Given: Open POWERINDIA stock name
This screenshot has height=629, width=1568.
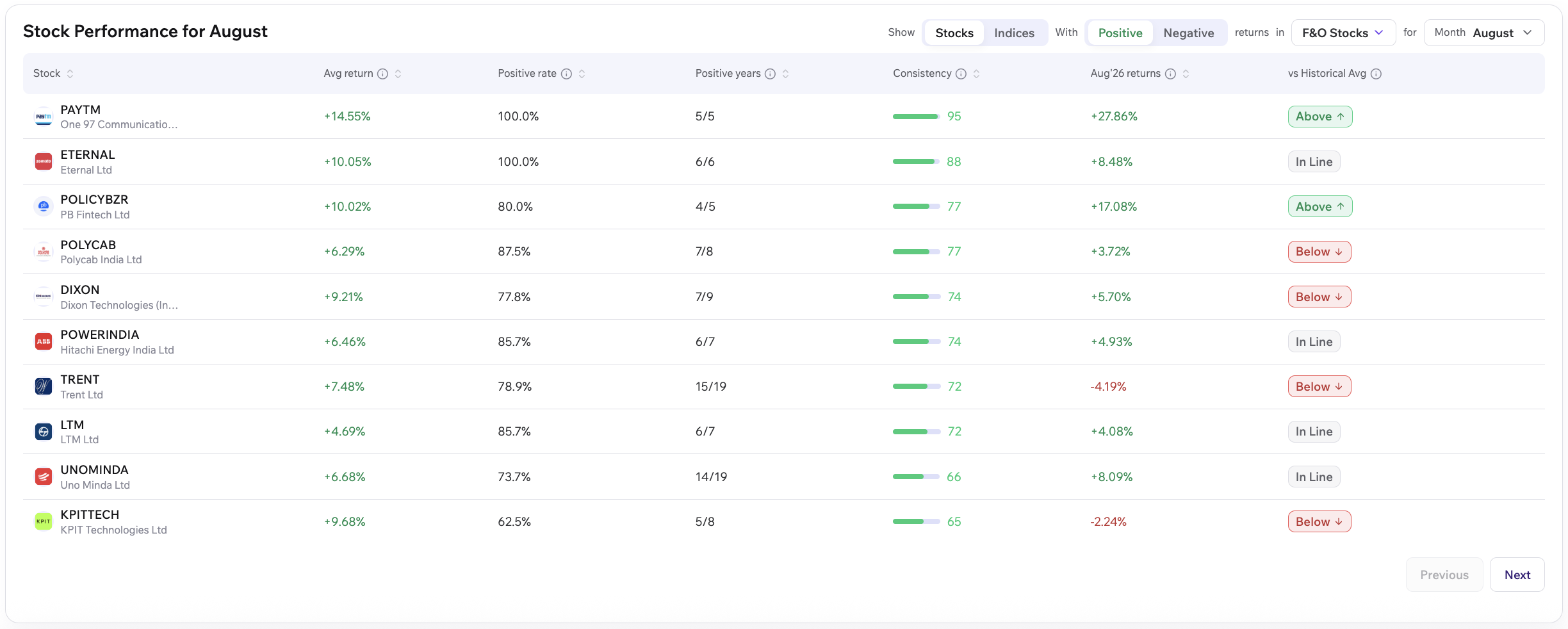Looking at the screenshot, I should click(x=100, y=334).
